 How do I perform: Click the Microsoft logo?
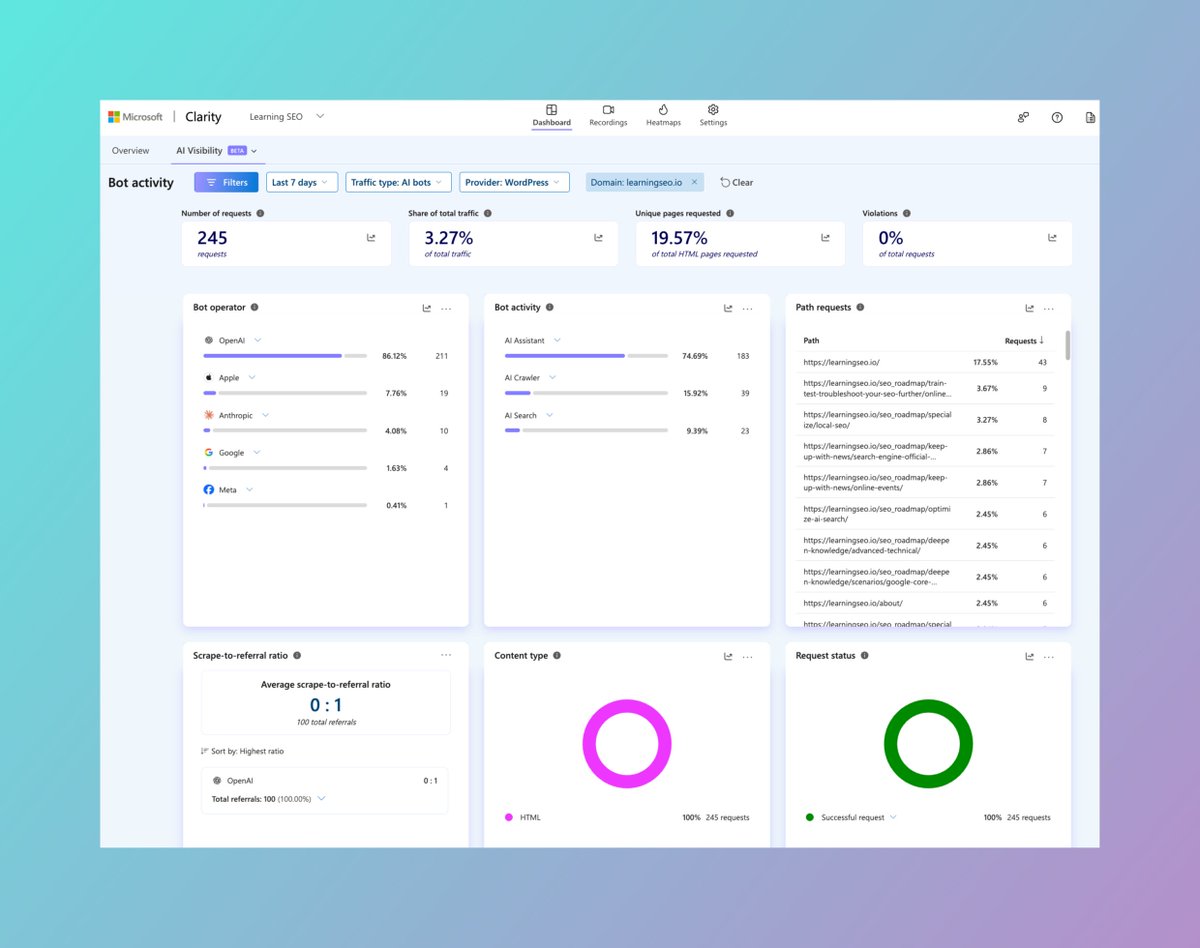click(136, 117)
